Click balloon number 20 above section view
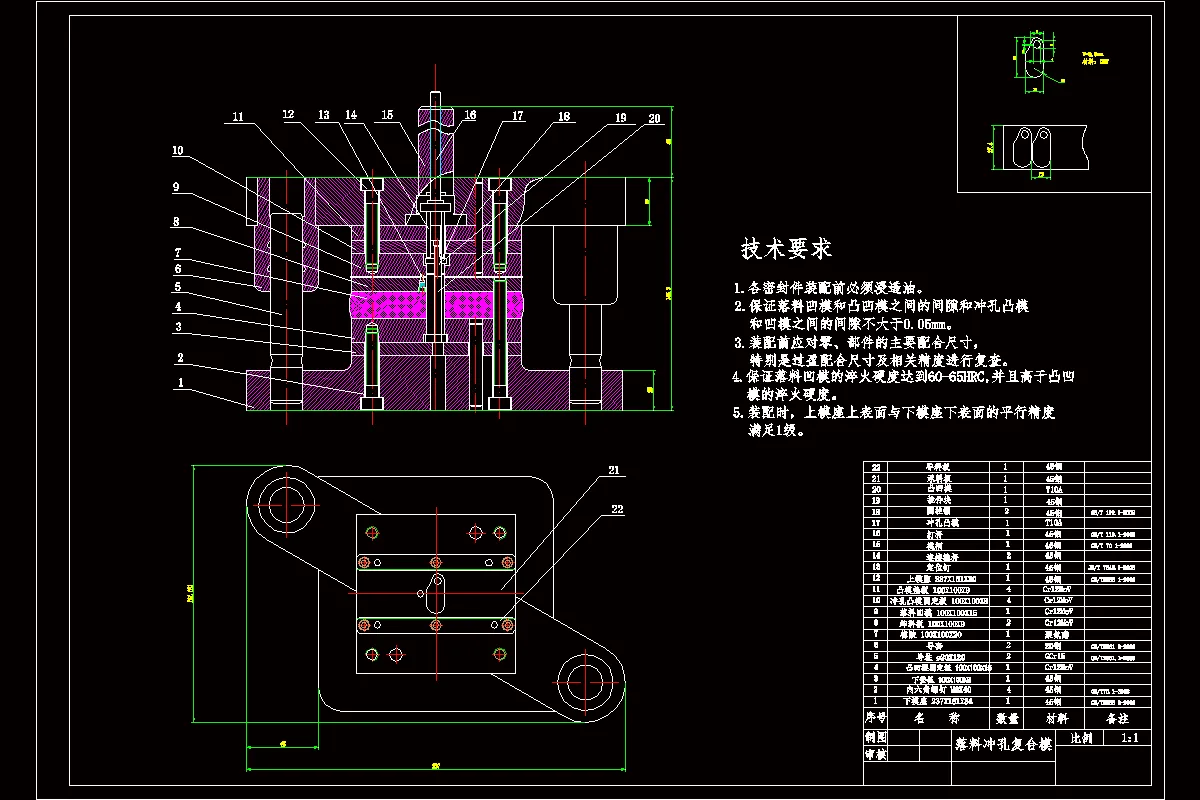 pyautogui.click(x=654, y=118)
